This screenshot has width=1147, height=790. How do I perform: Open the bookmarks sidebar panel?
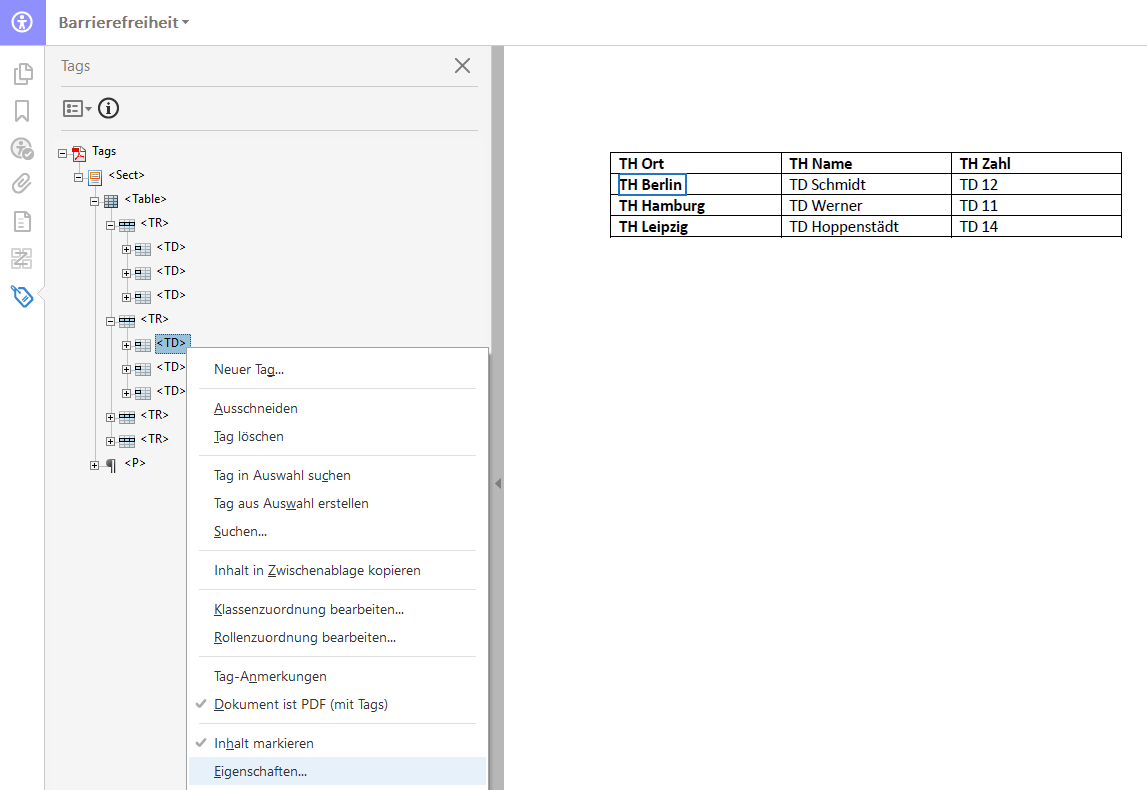(22, 111)
